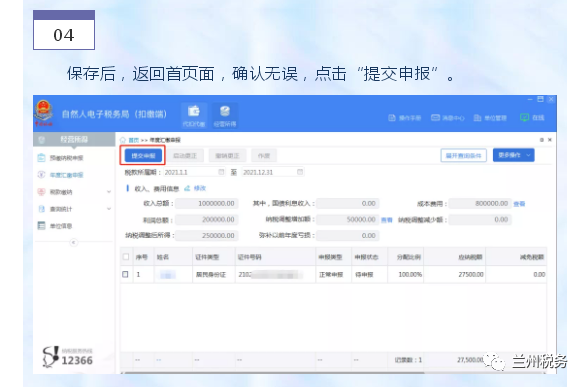The image size is (586, 387).
Task: Click the horizontal scrollbar below the table
Action: (x=275, y=372)
